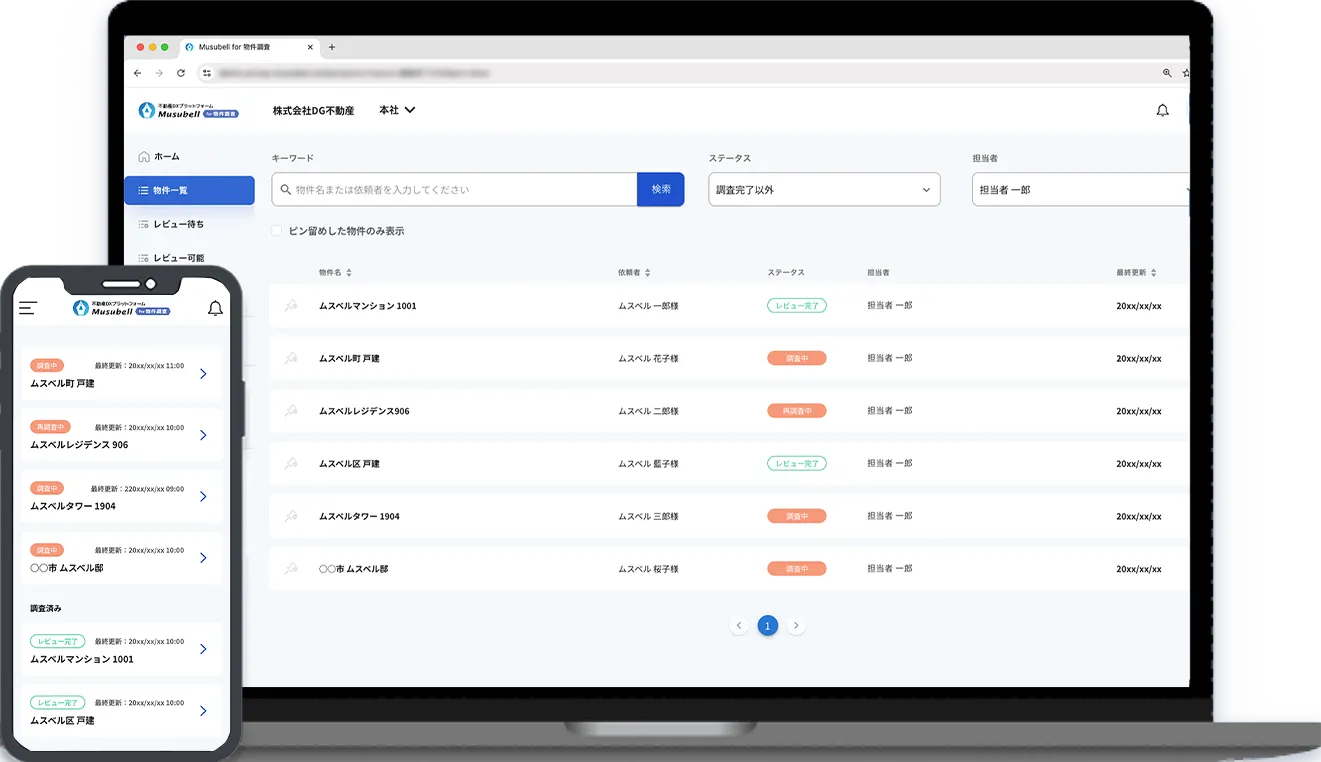Expand the 本社 office selector
The height and width of the screenshot is (762, 1321).
(396, 110)
